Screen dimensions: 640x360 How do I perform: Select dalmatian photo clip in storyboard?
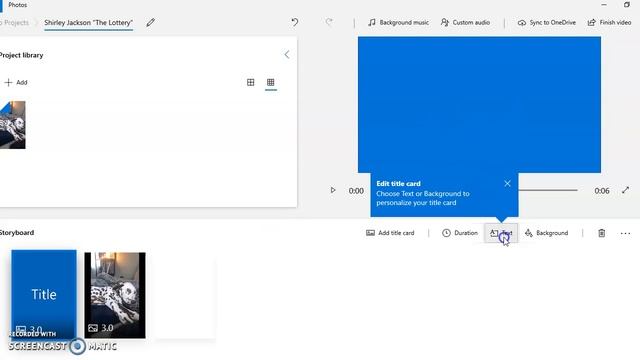click(115, 295)
